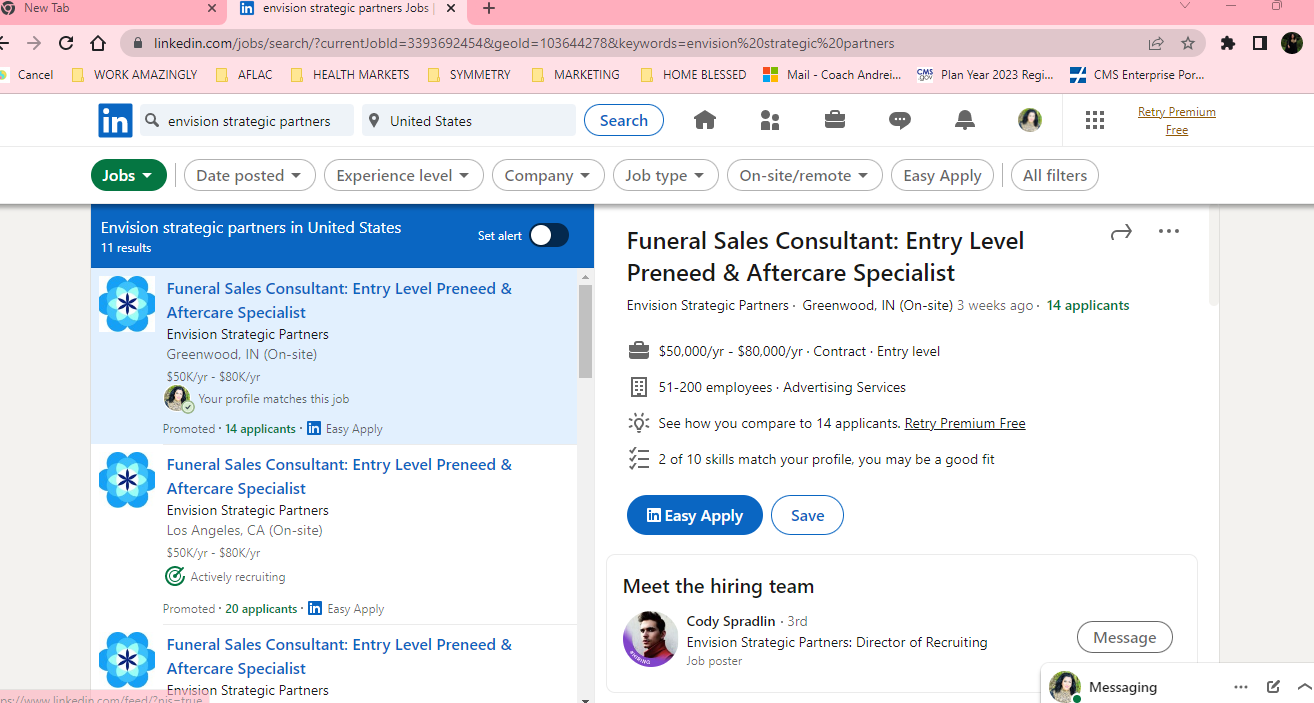
Task: Open the Chrome extensions puzzle icon
Action: coord(1228,43)
